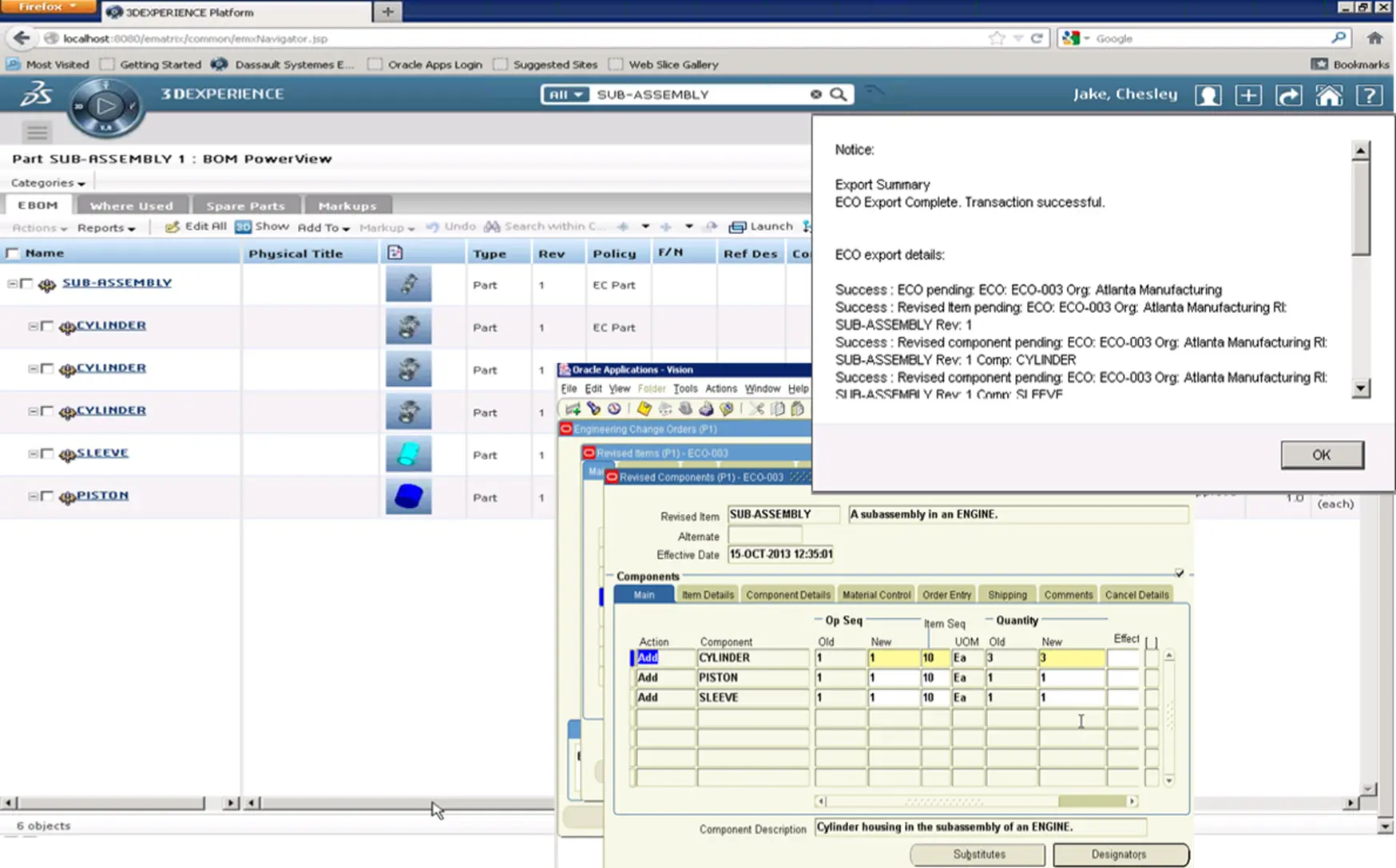
Task: Open the Reports dropdown
Action: click(106, 228)
